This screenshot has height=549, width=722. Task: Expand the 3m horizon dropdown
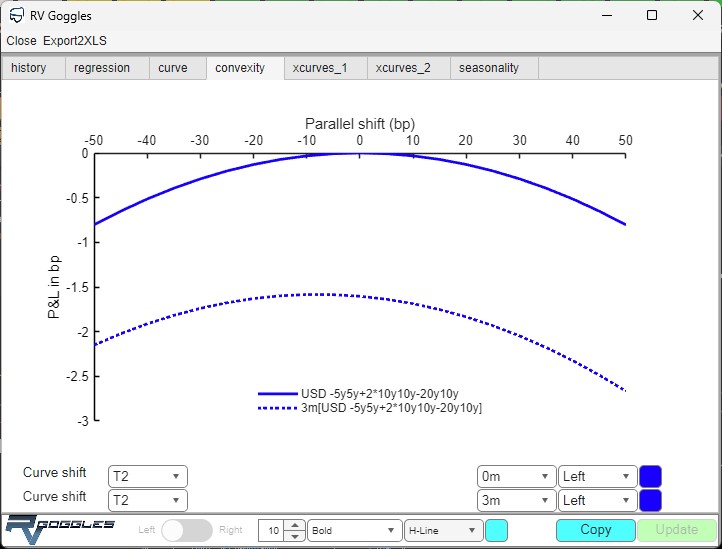517,500
